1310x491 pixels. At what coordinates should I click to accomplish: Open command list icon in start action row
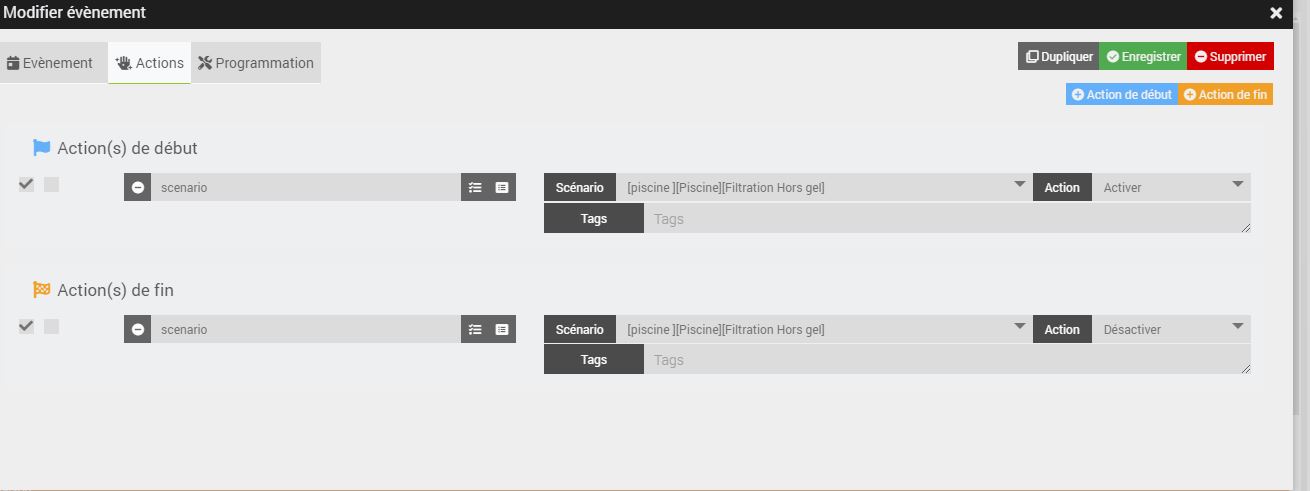coord(502,187)
